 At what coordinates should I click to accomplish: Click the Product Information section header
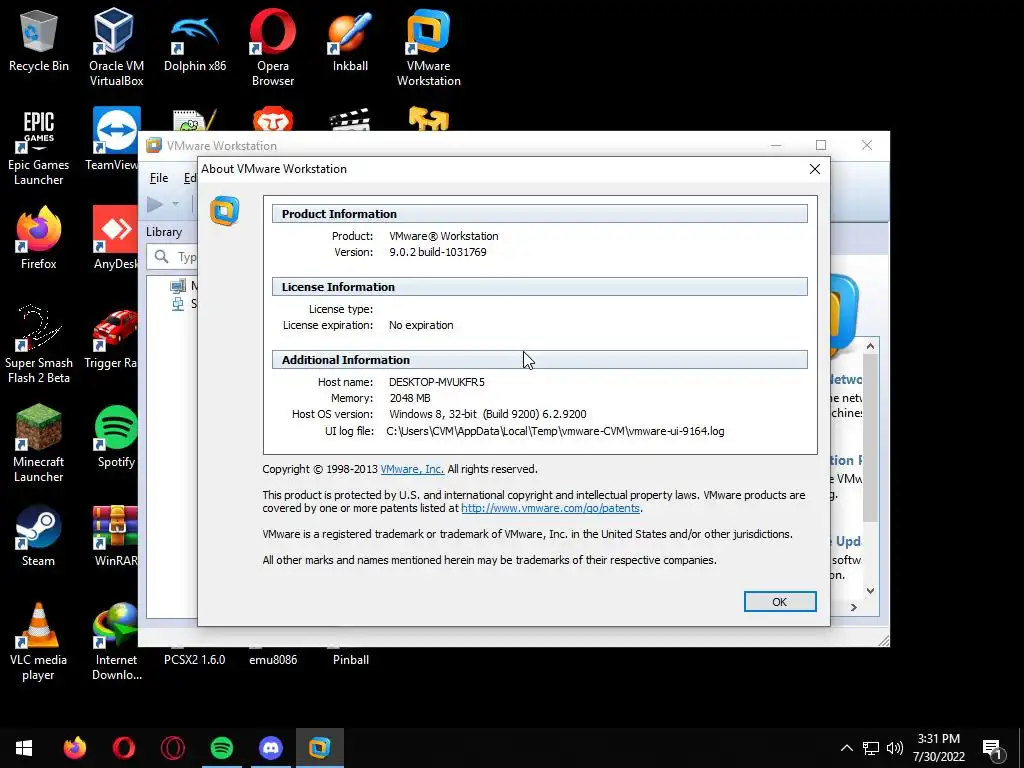coord(539,214)
